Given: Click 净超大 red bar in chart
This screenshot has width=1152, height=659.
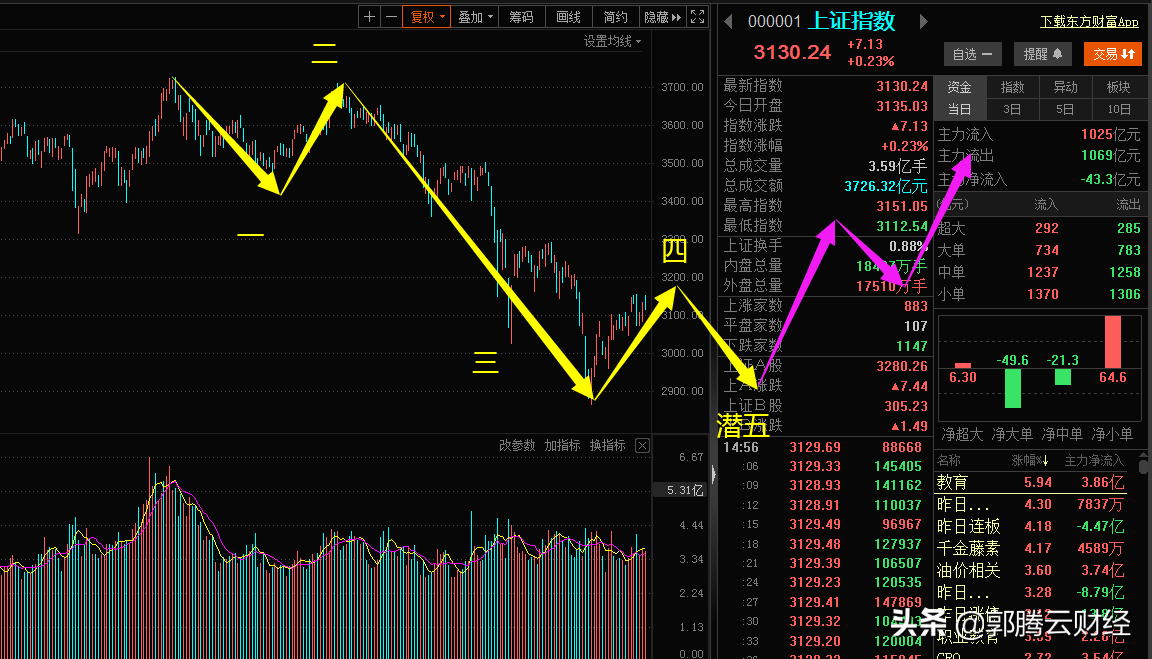Looking at the screenshot, I should coord(962,365).
